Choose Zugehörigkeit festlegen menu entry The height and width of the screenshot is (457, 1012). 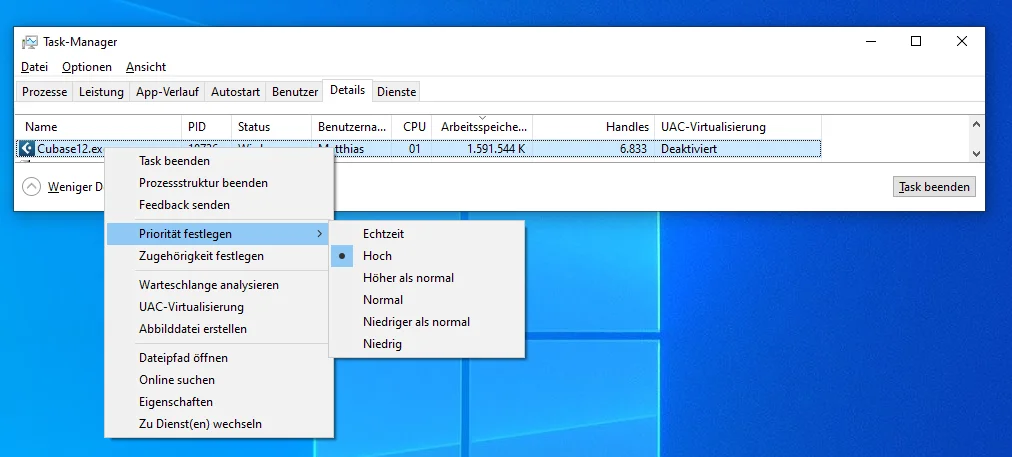219,256
